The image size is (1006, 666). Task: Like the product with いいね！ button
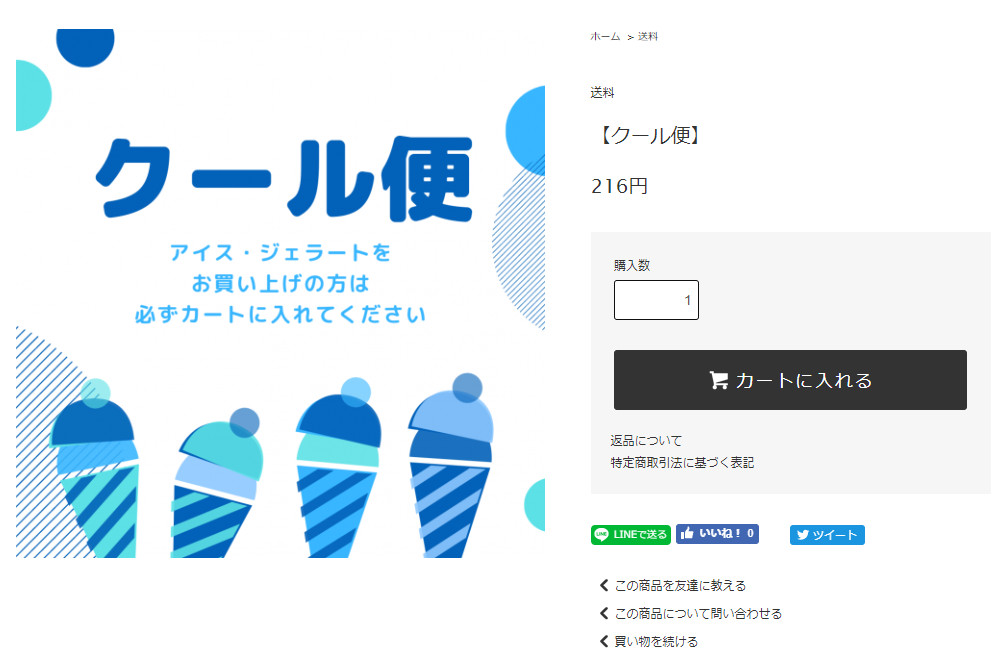pos(717,533)
